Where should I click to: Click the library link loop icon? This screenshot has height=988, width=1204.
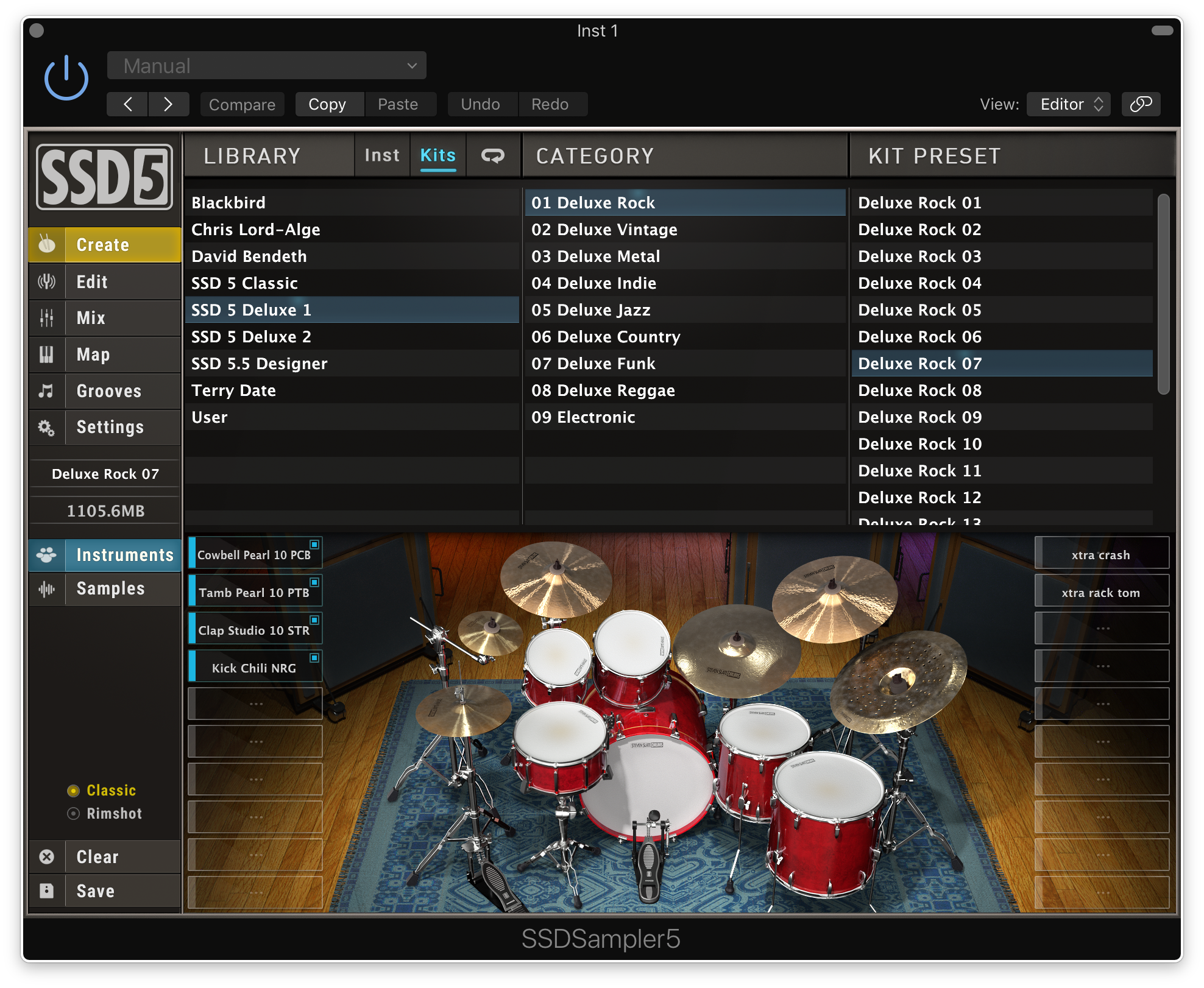coord(493,156)
